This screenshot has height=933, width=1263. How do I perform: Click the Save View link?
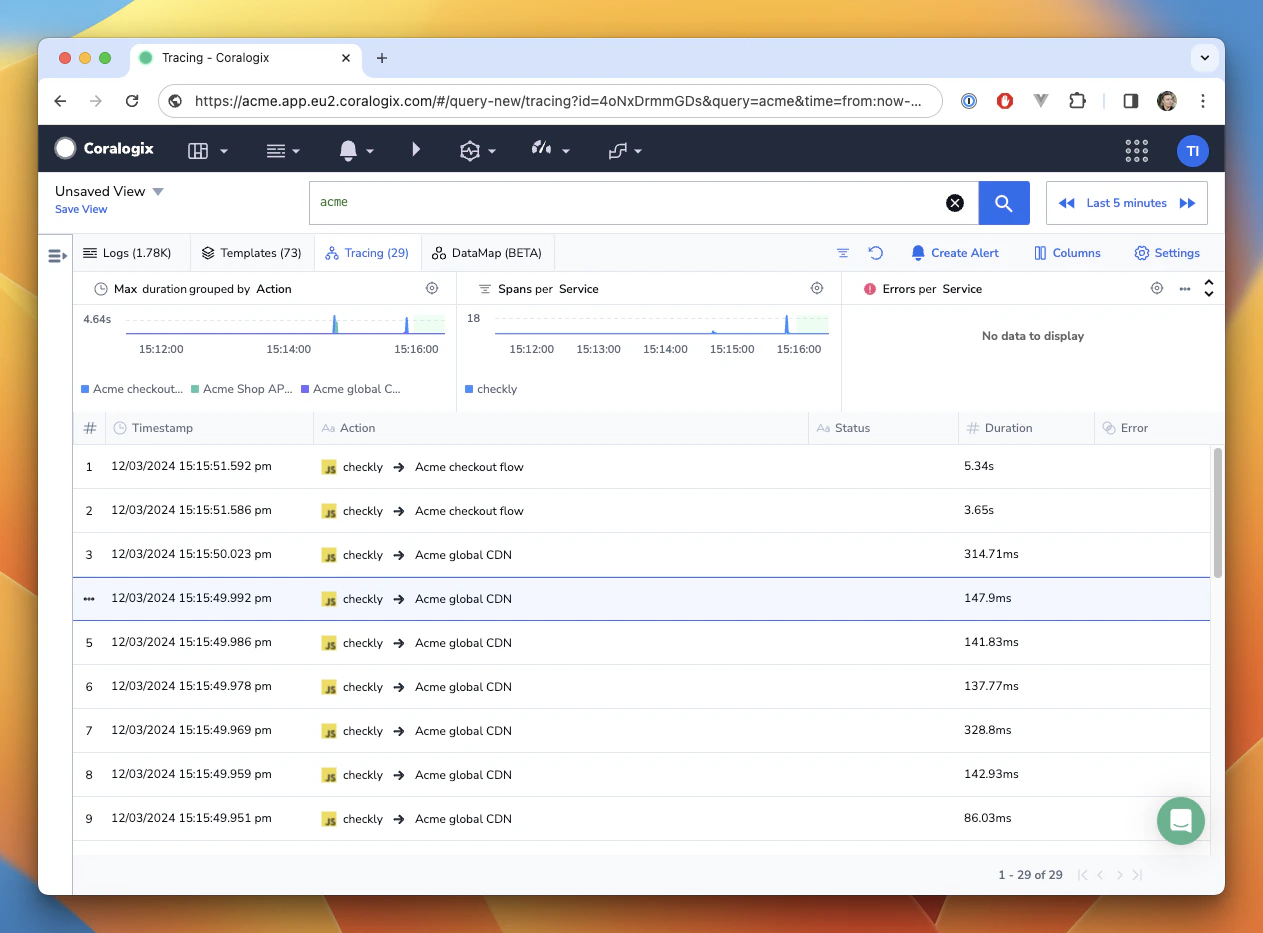[81, 209]
